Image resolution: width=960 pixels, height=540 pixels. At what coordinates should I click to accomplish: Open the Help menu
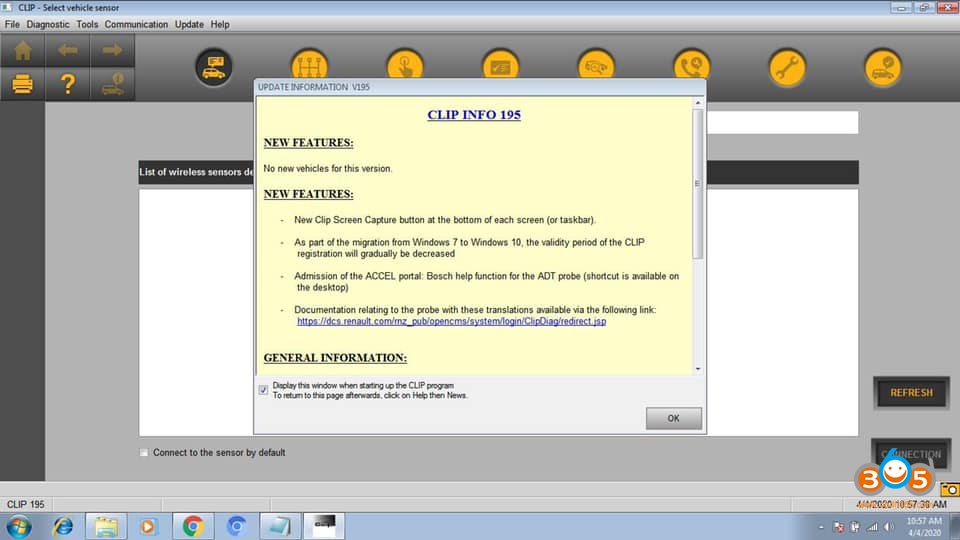coord(220,24)
